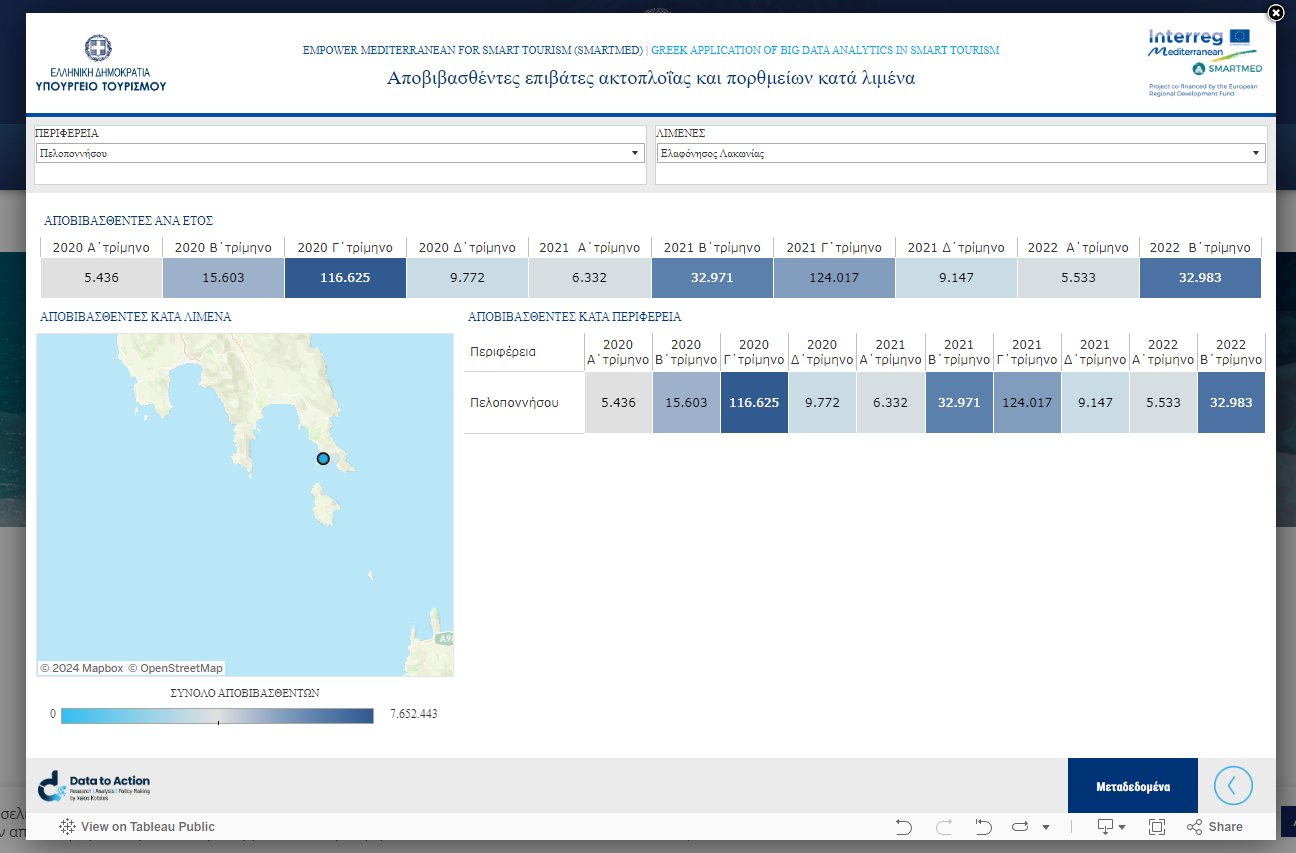Viewport: 1296px width, 853px height.
Task: Open the View on Tableau Public link
Action: (x=148, y=827)
